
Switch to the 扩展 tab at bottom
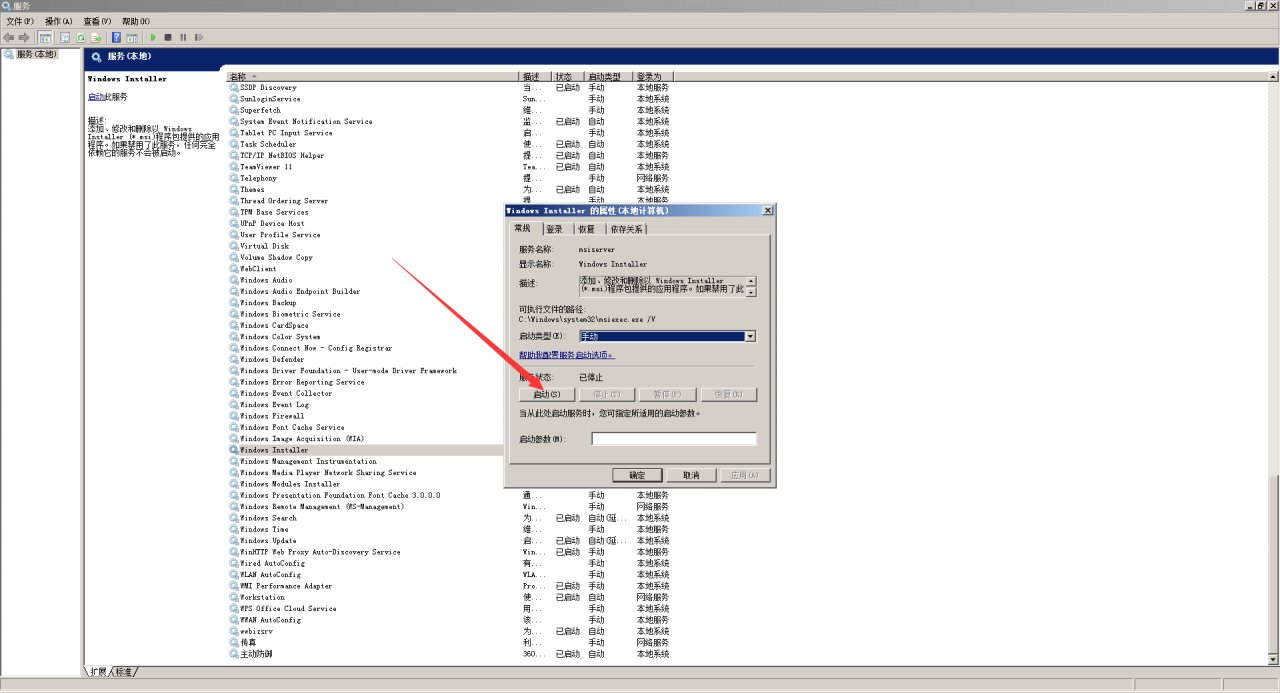97,672
